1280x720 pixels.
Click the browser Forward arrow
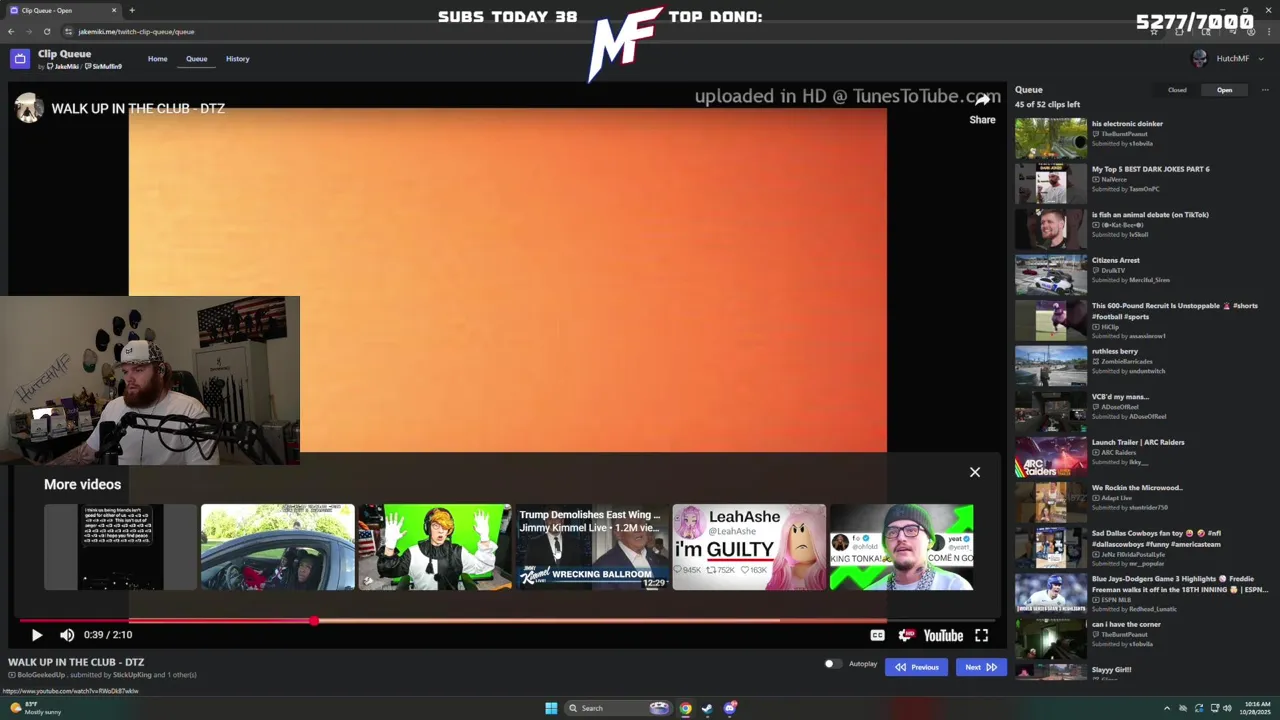click(28, 31)
